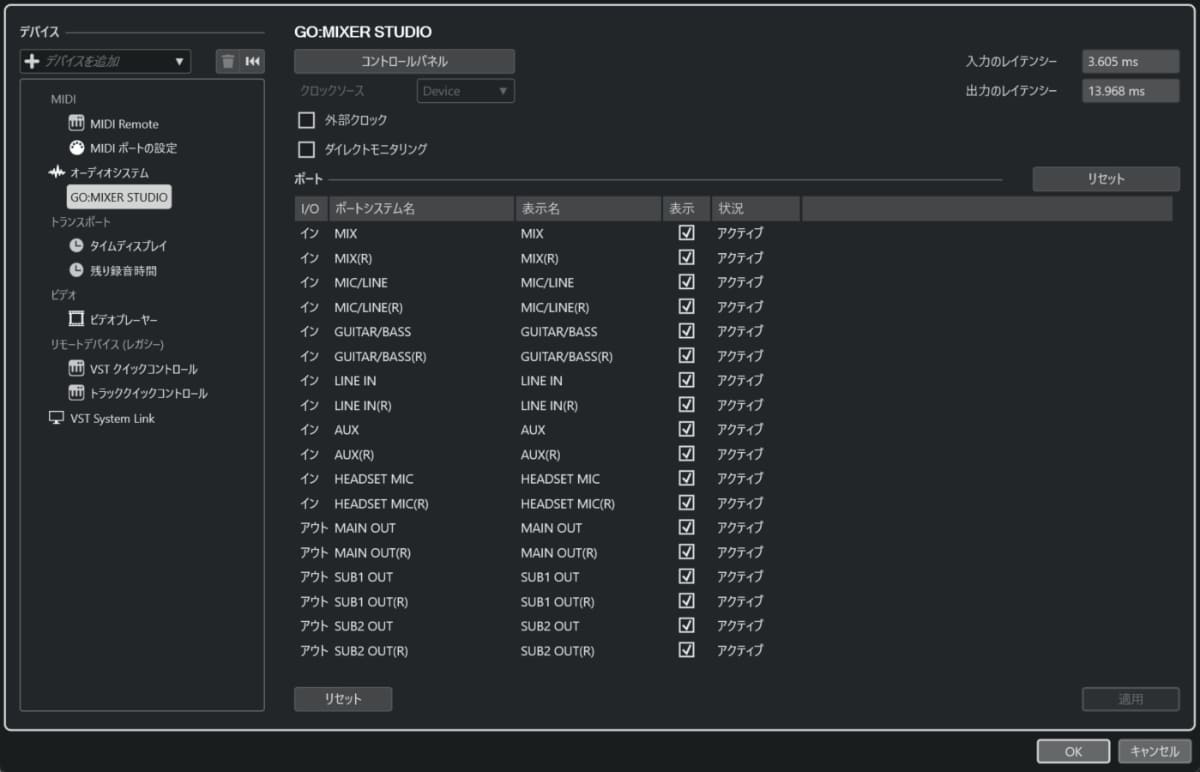Click the HEADSET MIC(R) display name cell

click(568, 503)
